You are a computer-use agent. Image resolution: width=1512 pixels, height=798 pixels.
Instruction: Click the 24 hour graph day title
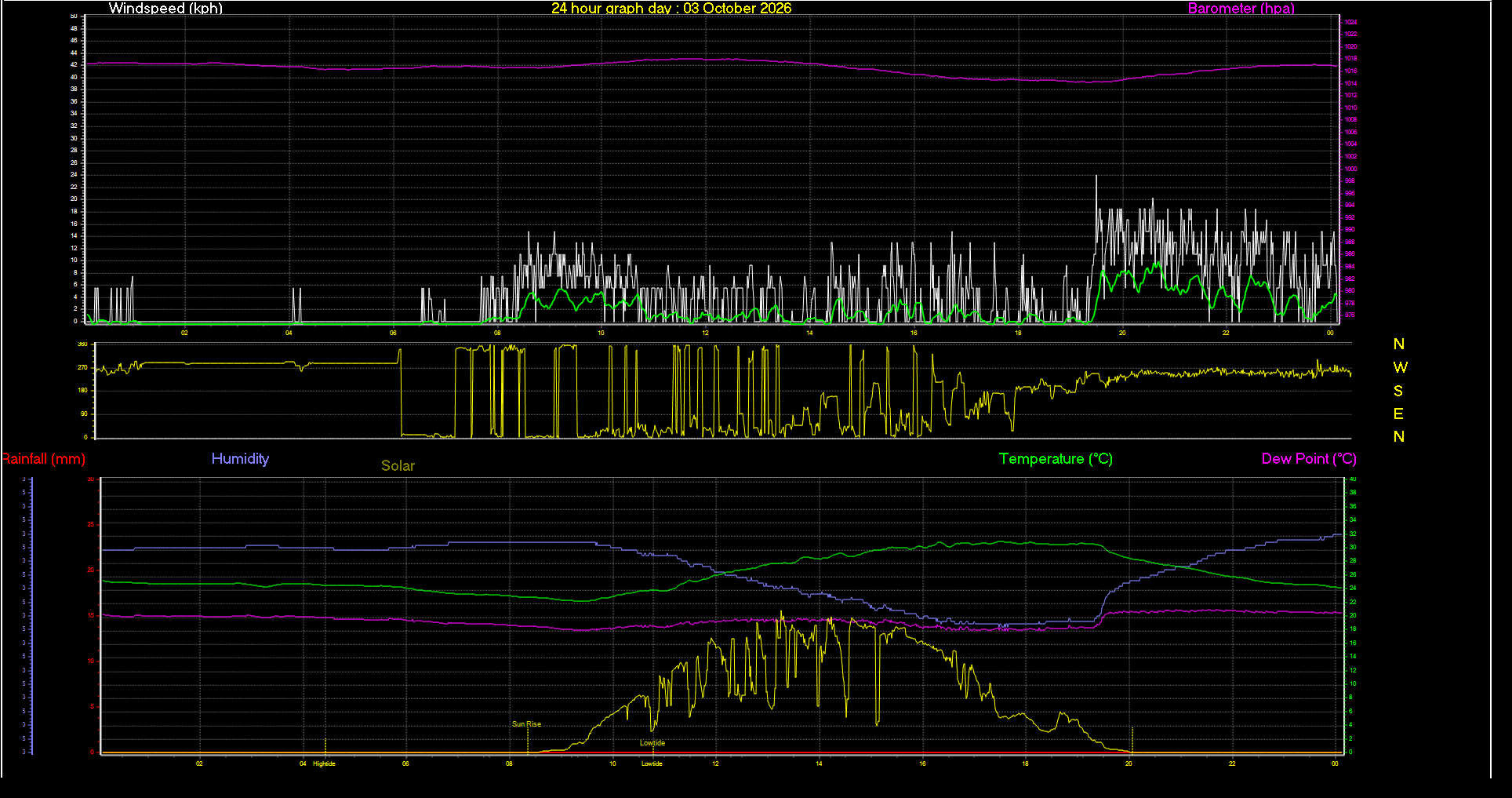tap(671, 9)
